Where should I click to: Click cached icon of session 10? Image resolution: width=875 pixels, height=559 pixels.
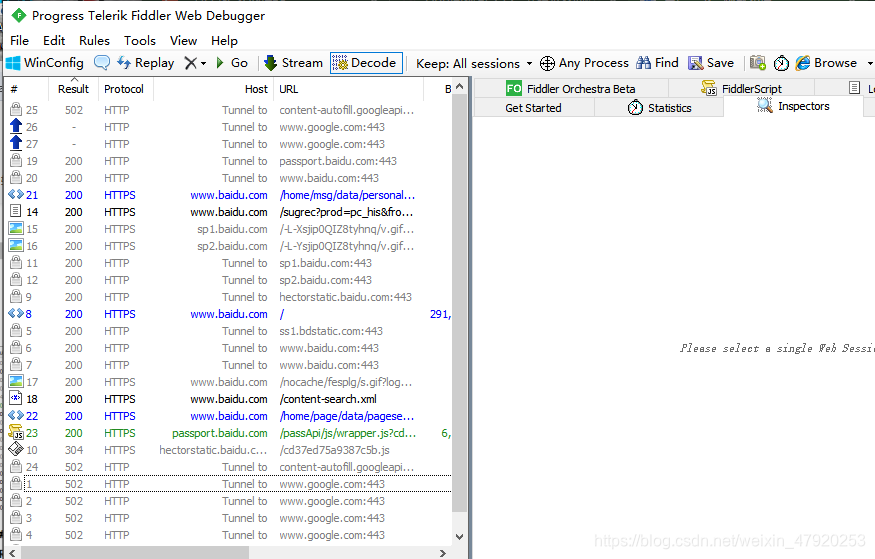(16, 449)
